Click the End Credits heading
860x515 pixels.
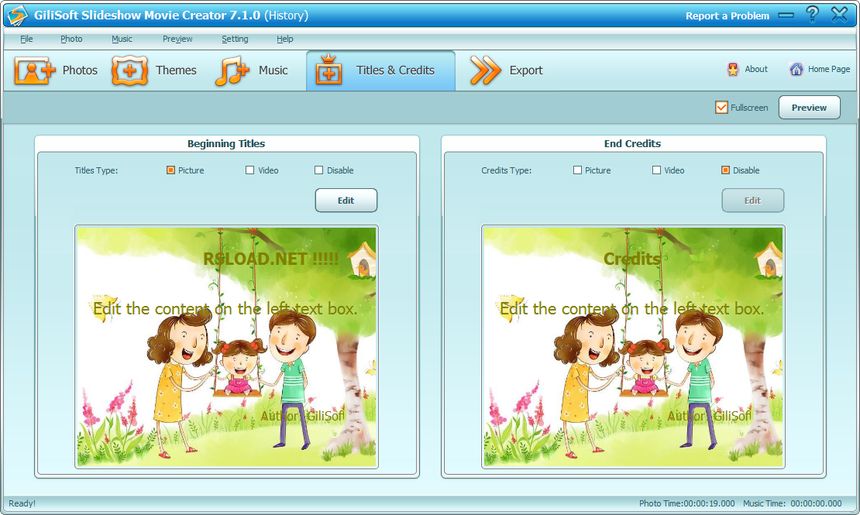coord(632,144)
